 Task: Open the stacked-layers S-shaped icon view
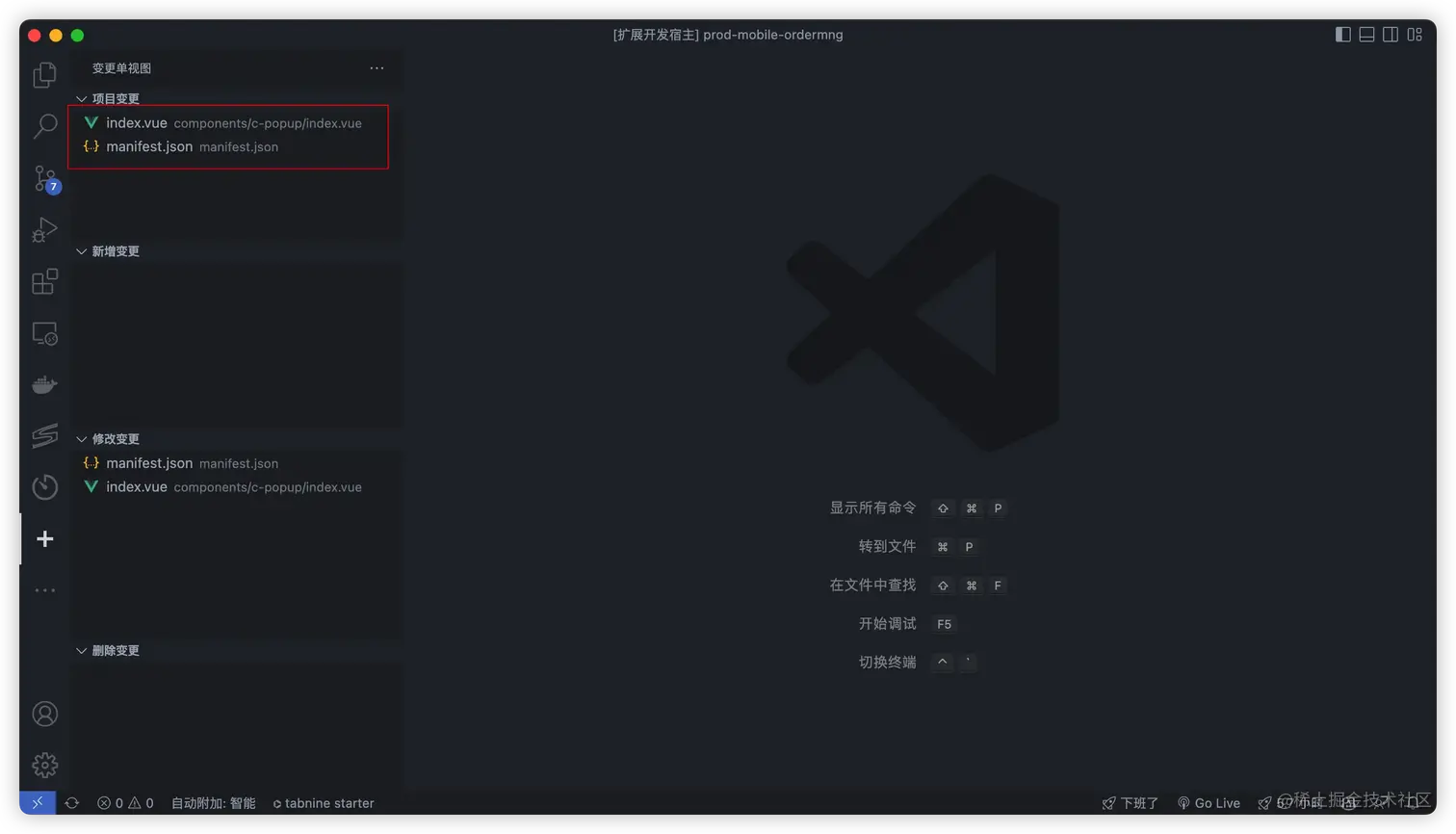point(44,435)
